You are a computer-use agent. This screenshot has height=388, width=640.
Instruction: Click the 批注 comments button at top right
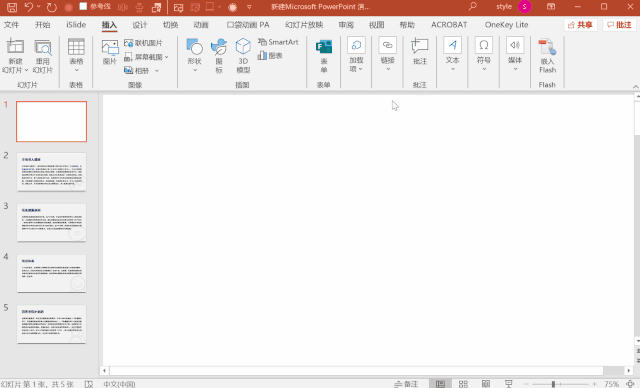point(619,25)
